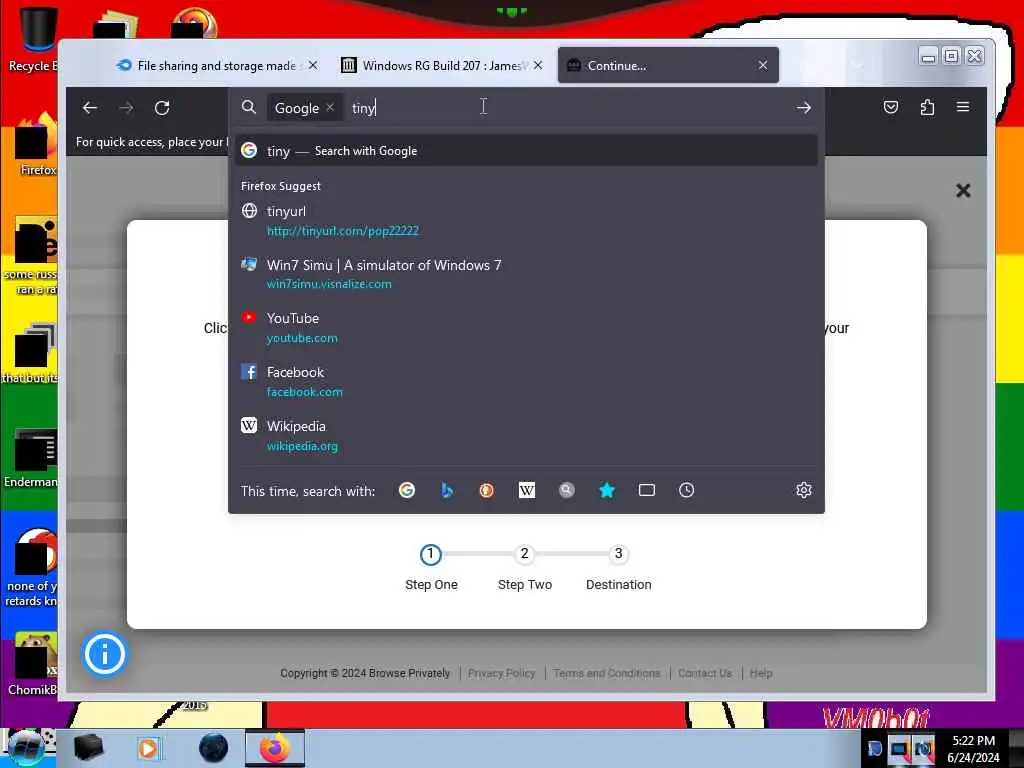This screenshot has height=768, width=1024.
Task: Close the page overlay with the X
Action: point(963,191)
